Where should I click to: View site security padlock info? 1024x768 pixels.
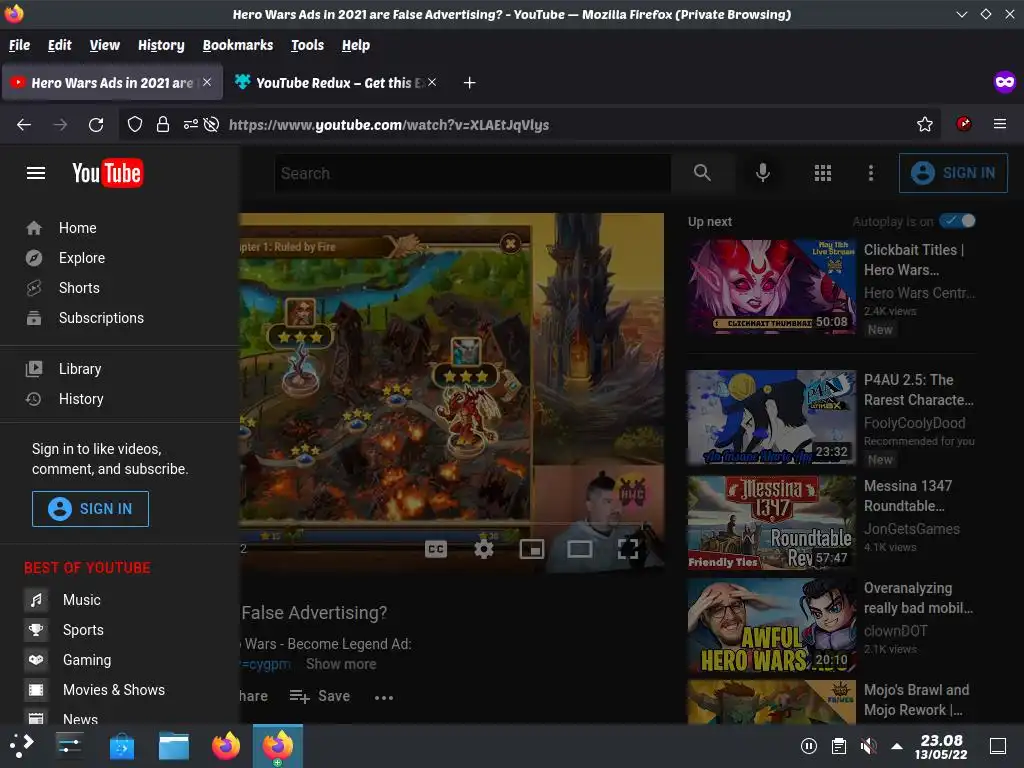pyautogui.click(x=163, y=124)
